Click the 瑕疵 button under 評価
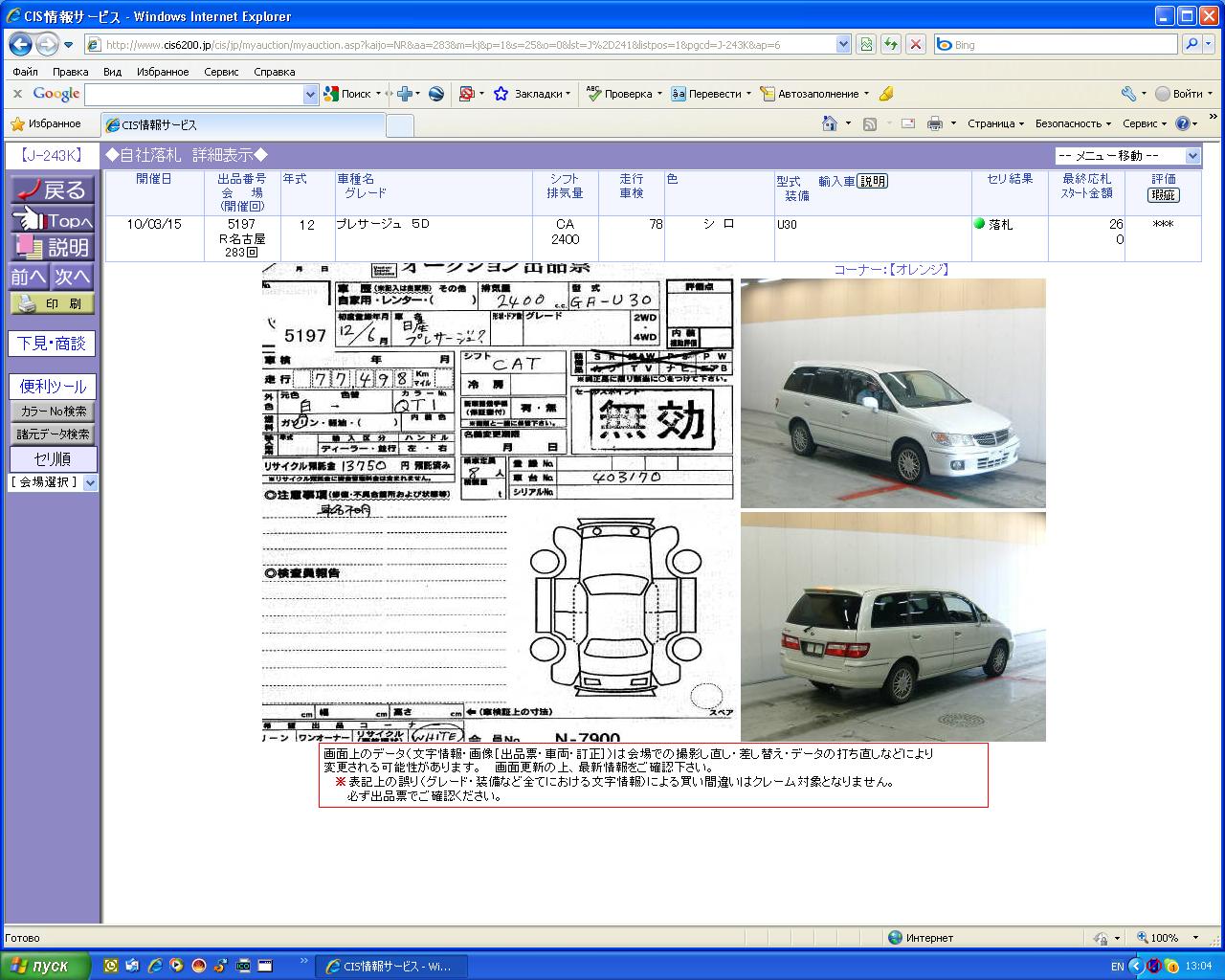 coord(1163,195)
